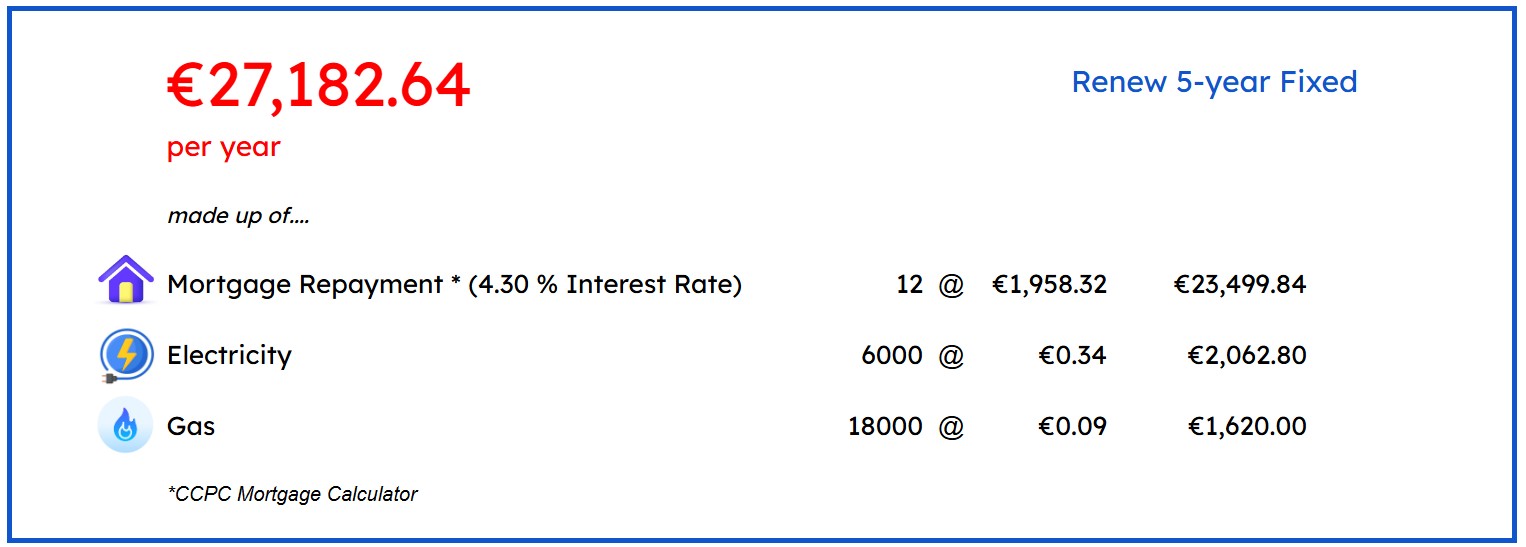Image resolution: width=1526 pixels, height=547 pixels.
Task: Click the €1,620.00 gas total
Action: tap(1247, 427)
